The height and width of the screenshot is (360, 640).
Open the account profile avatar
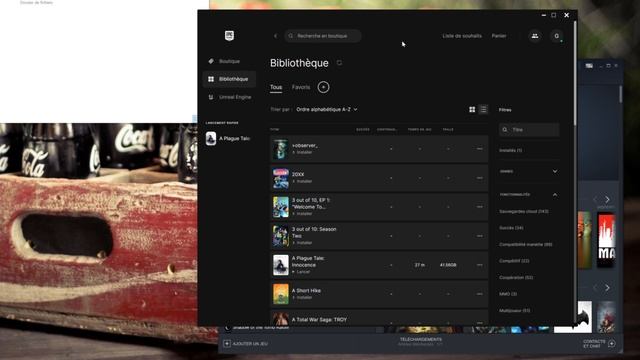(x=557, y=36)
